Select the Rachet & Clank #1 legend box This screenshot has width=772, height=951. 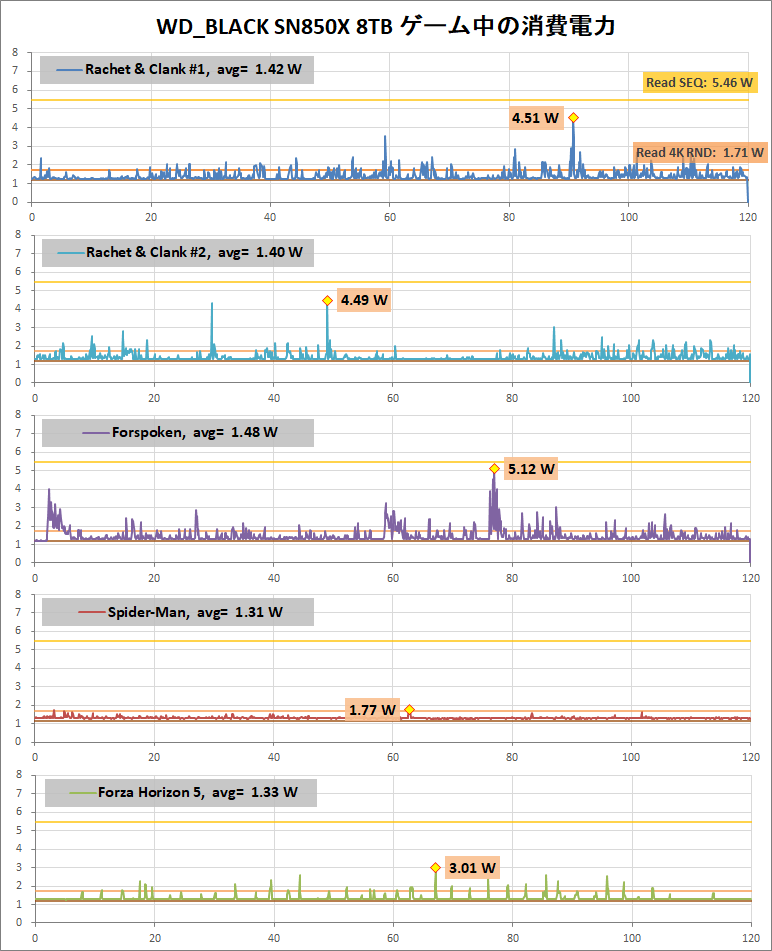176,70
